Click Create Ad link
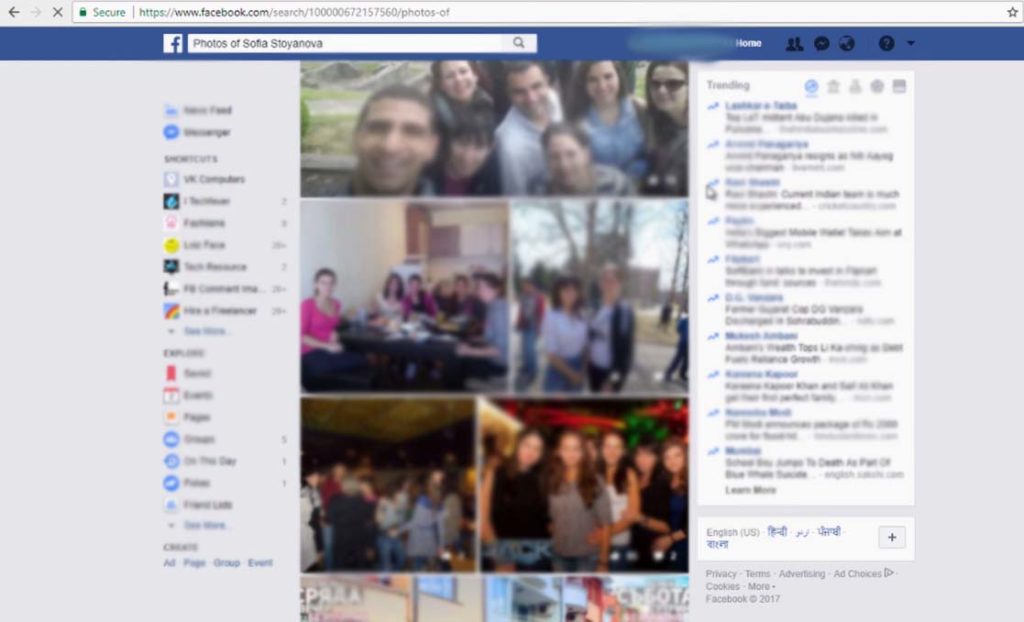 pos(169,563)
